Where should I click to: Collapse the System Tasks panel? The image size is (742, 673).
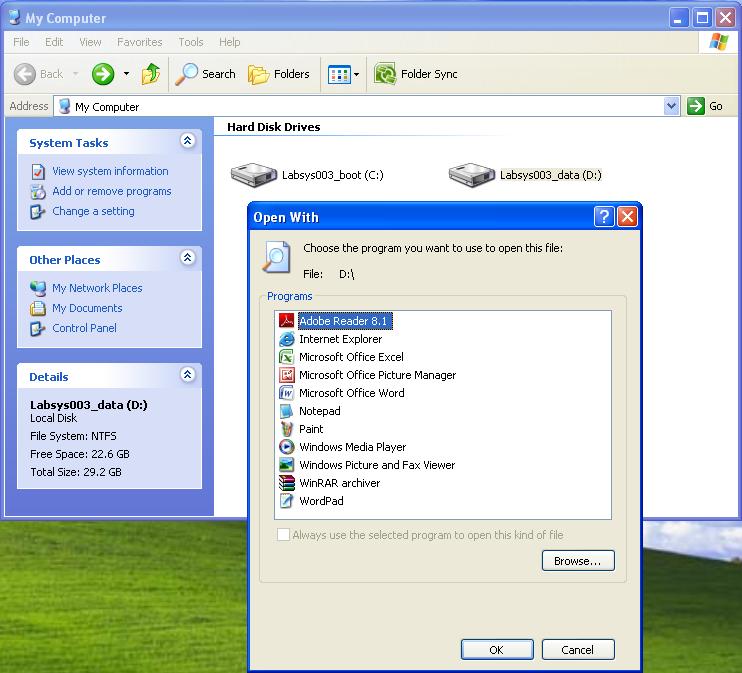pyautogui.click(x=187, y=141)
